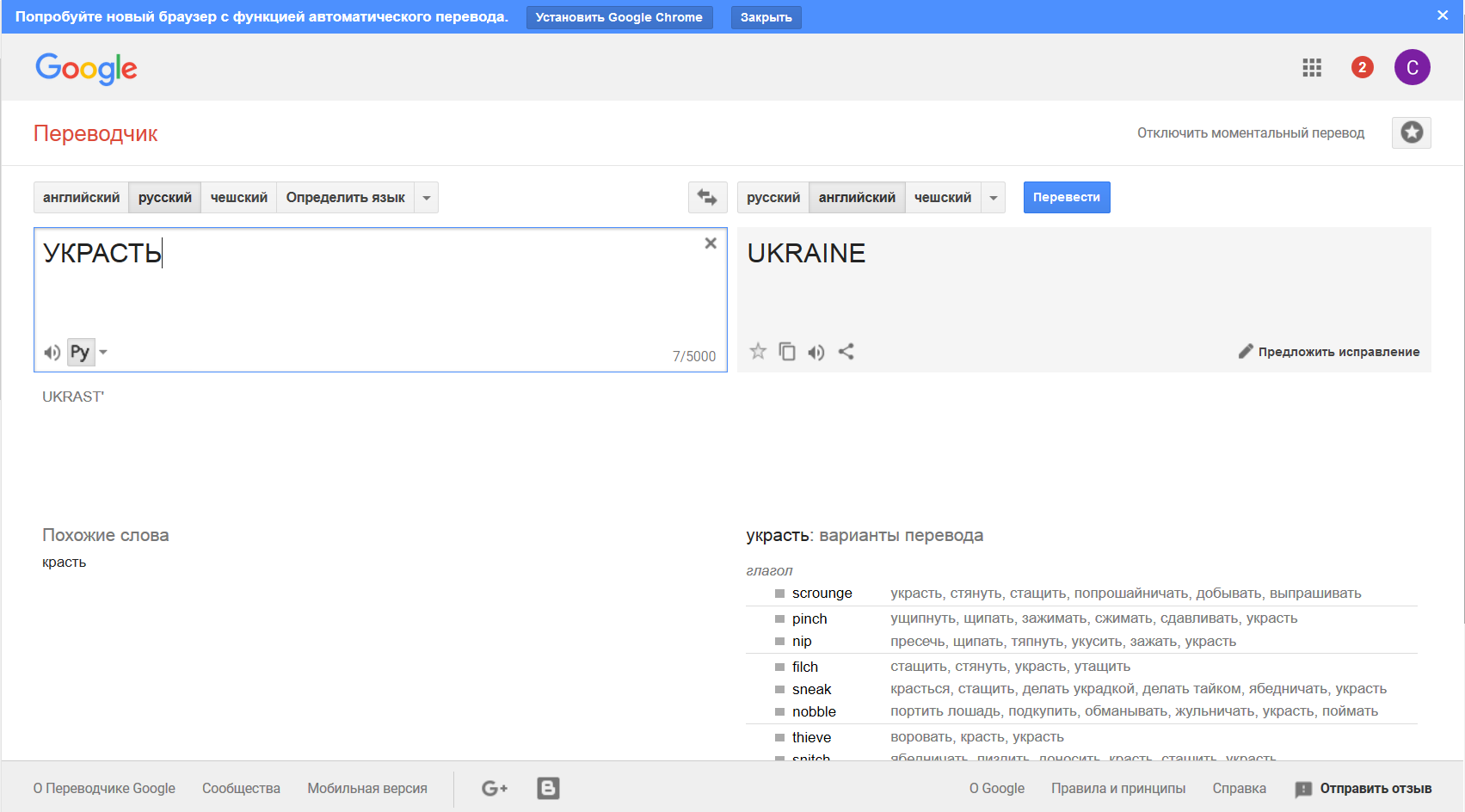
Task: Click the UKRAST' transliteration text
Action: 73,397
